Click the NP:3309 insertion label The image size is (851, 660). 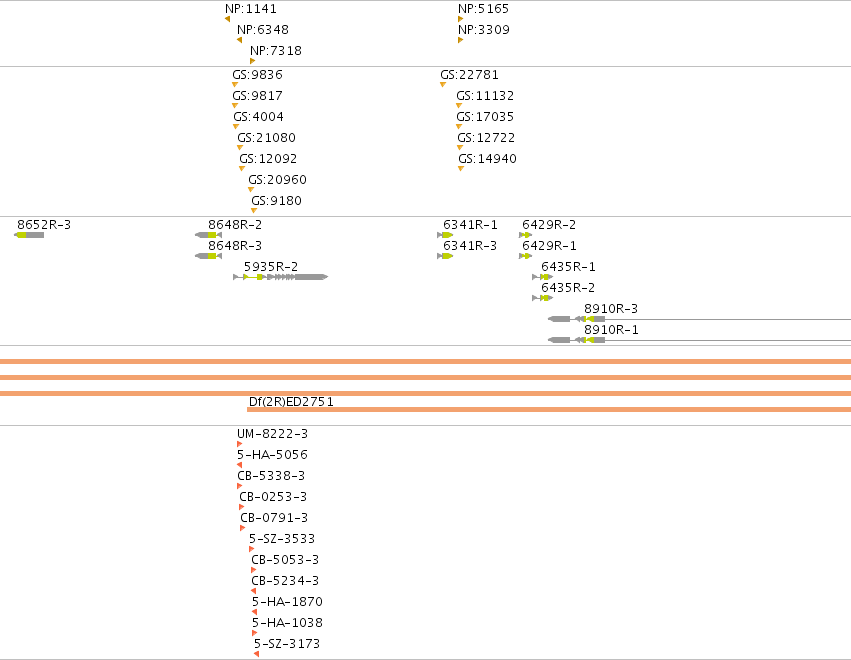484,30
